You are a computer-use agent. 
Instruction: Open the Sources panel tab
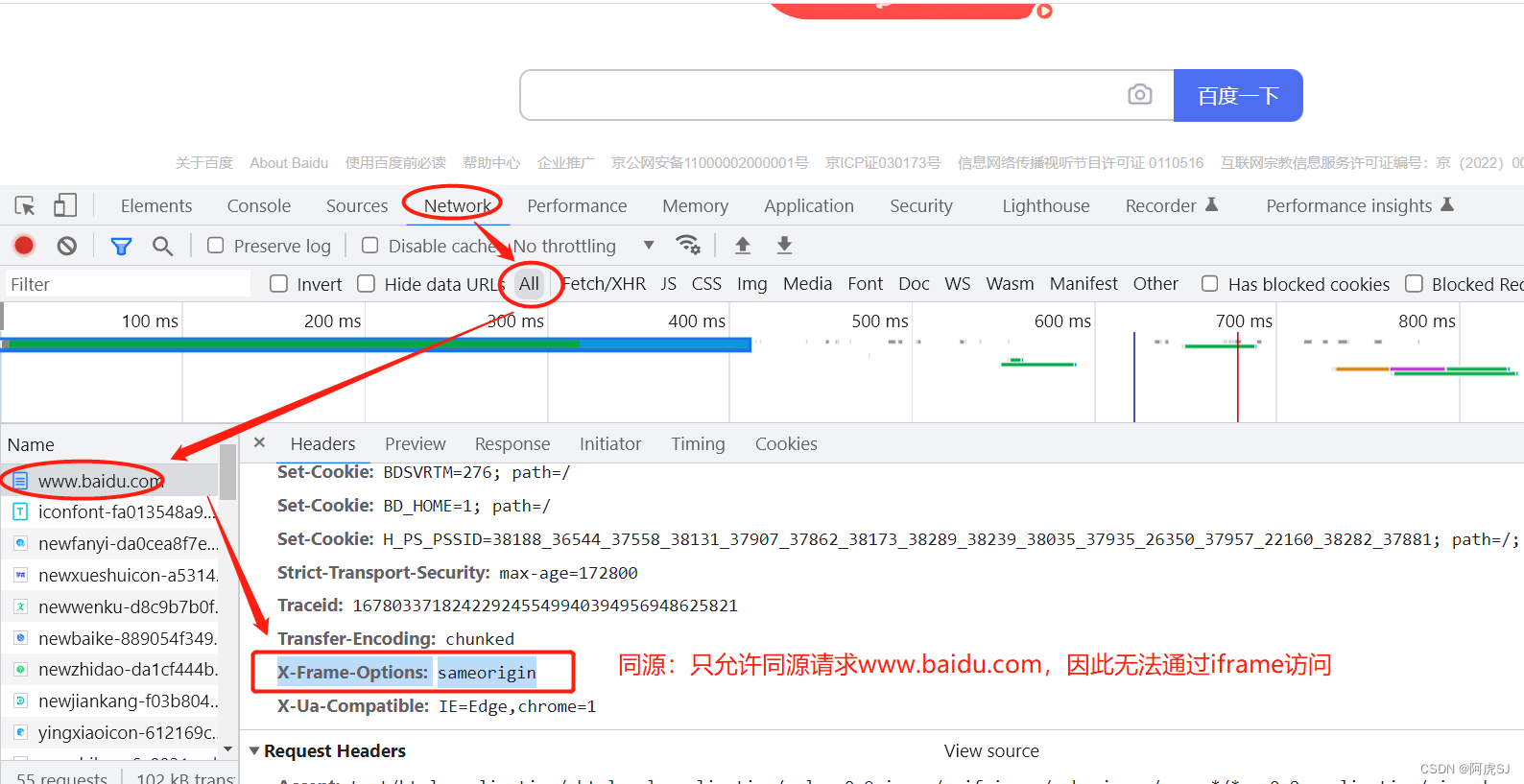point(357,206)
